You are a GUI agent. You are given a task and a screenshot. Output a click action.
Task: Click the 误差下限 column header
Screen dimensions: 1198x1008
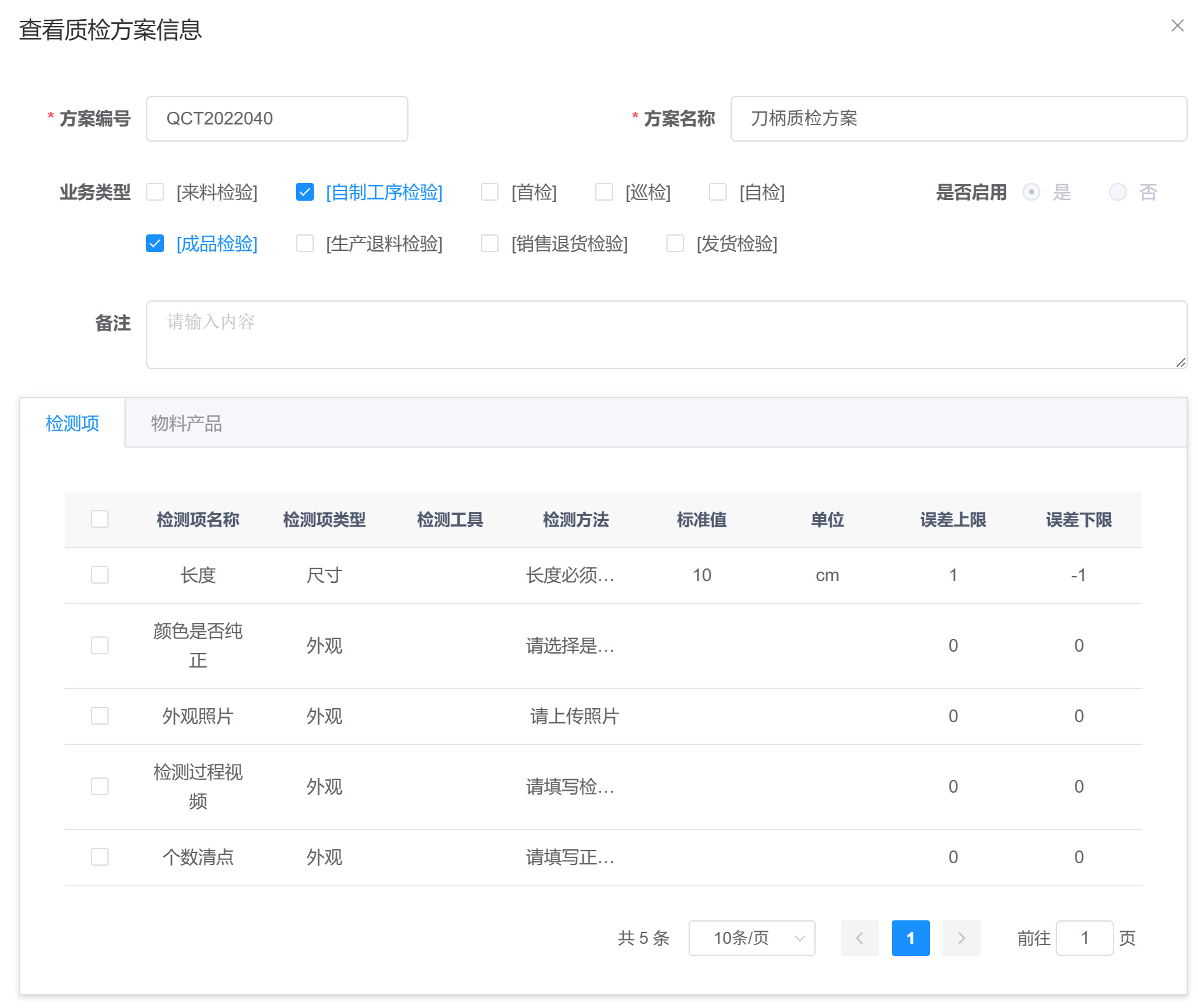[1079, 520]
